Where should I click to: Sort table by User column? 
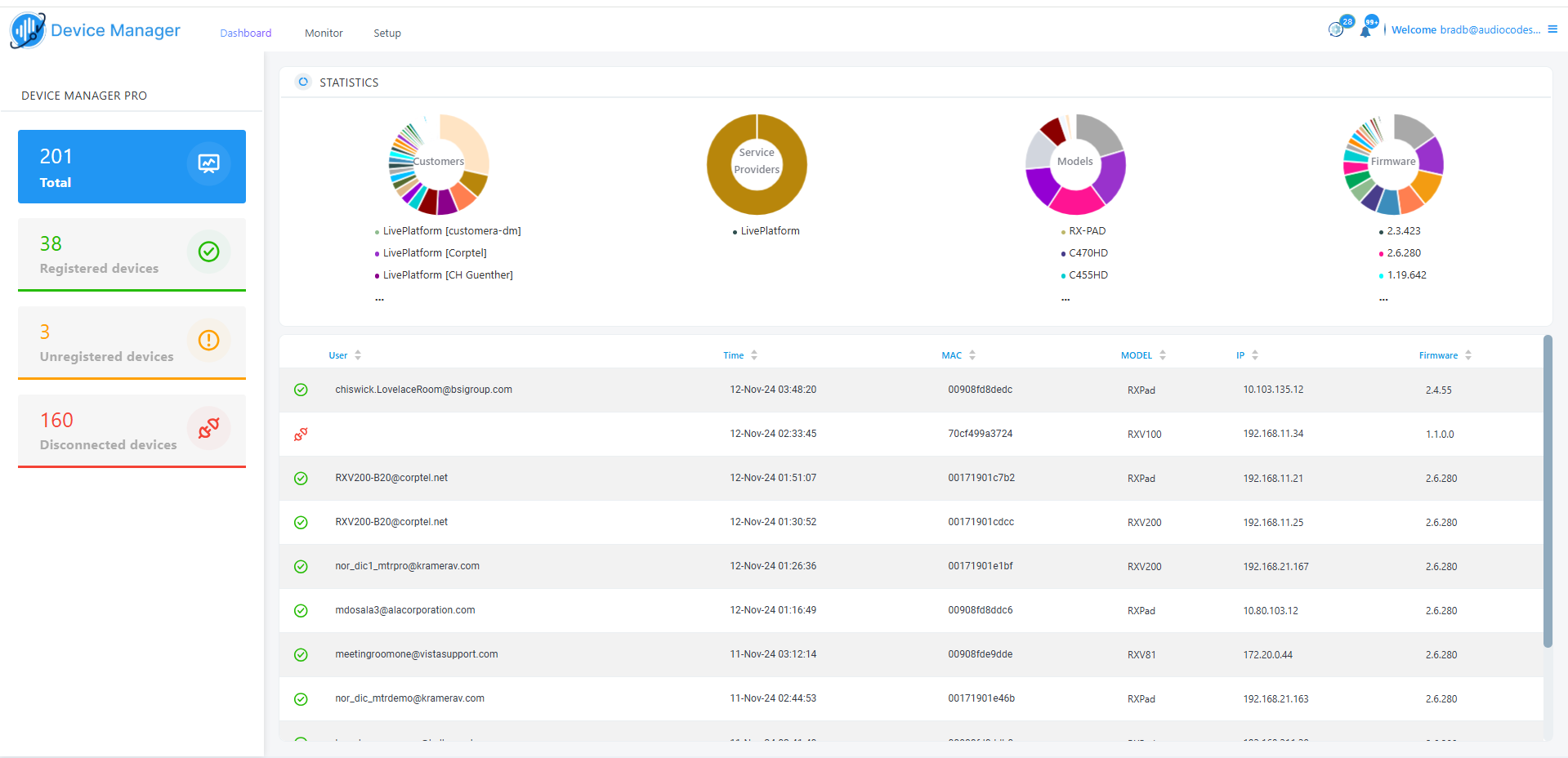click(x=345, y=355)
